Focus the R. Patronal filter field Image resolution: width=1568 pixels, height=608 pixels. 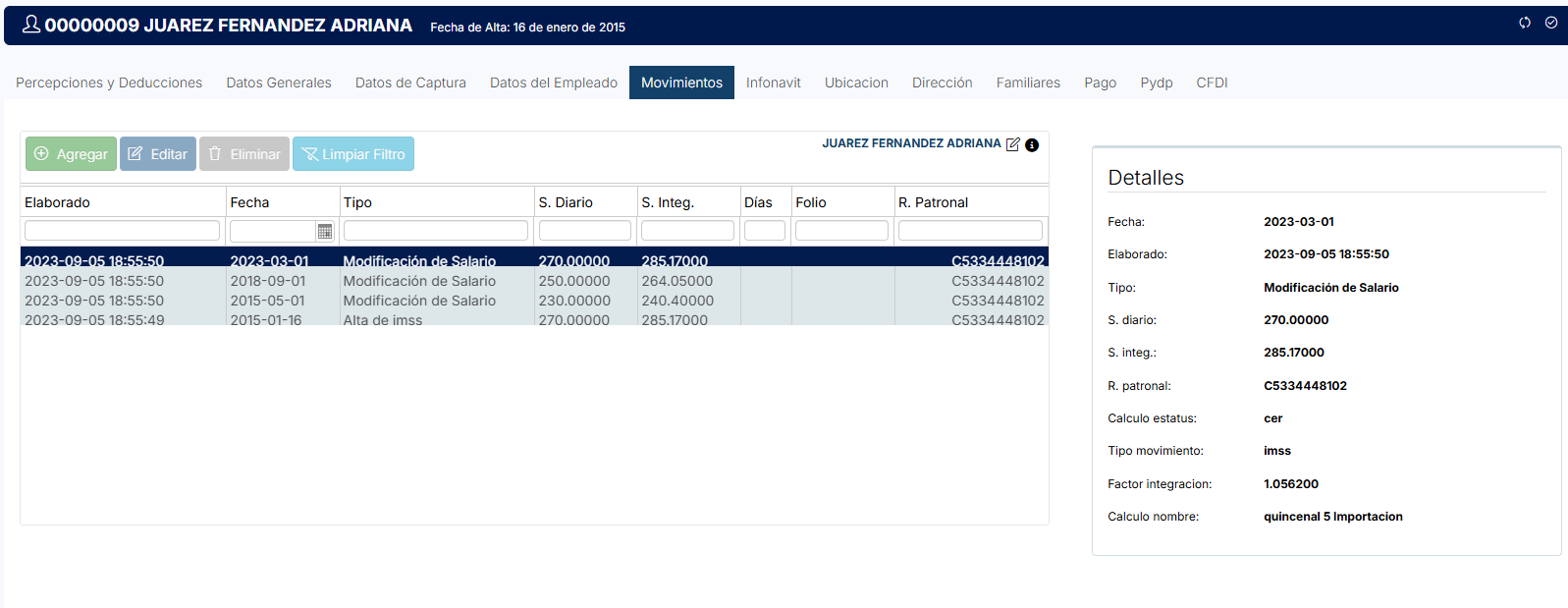[970, 231]
